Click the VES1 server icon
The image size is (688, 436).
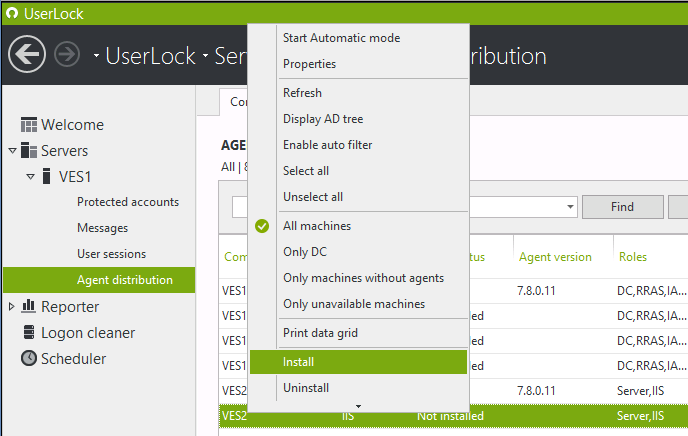tap(47, 176)
